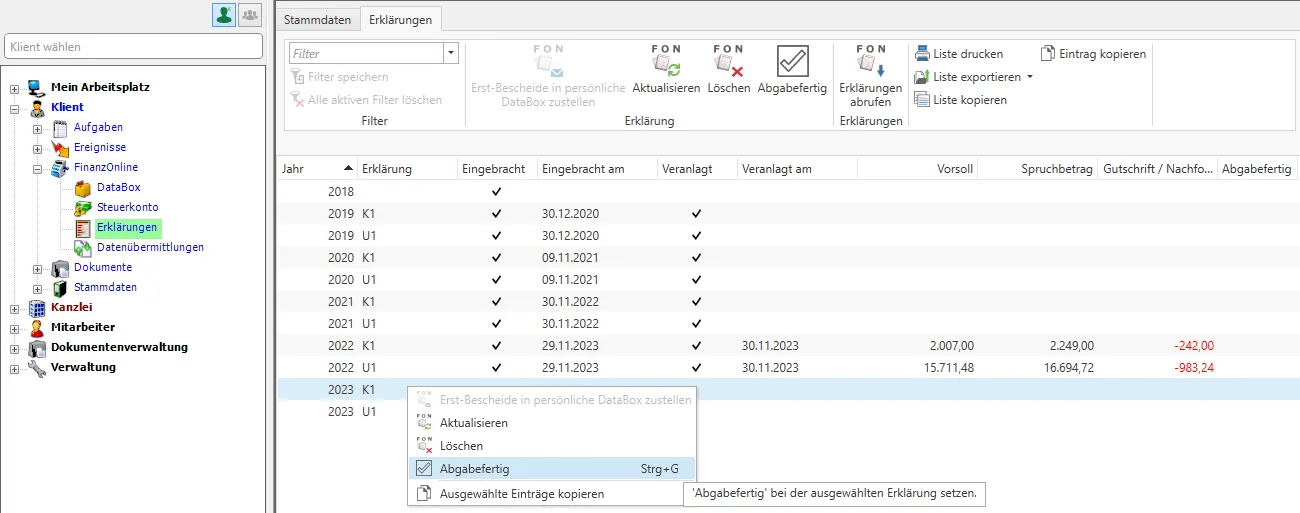Click the Aufgaben clipboard icon

[x=60, y=127]
